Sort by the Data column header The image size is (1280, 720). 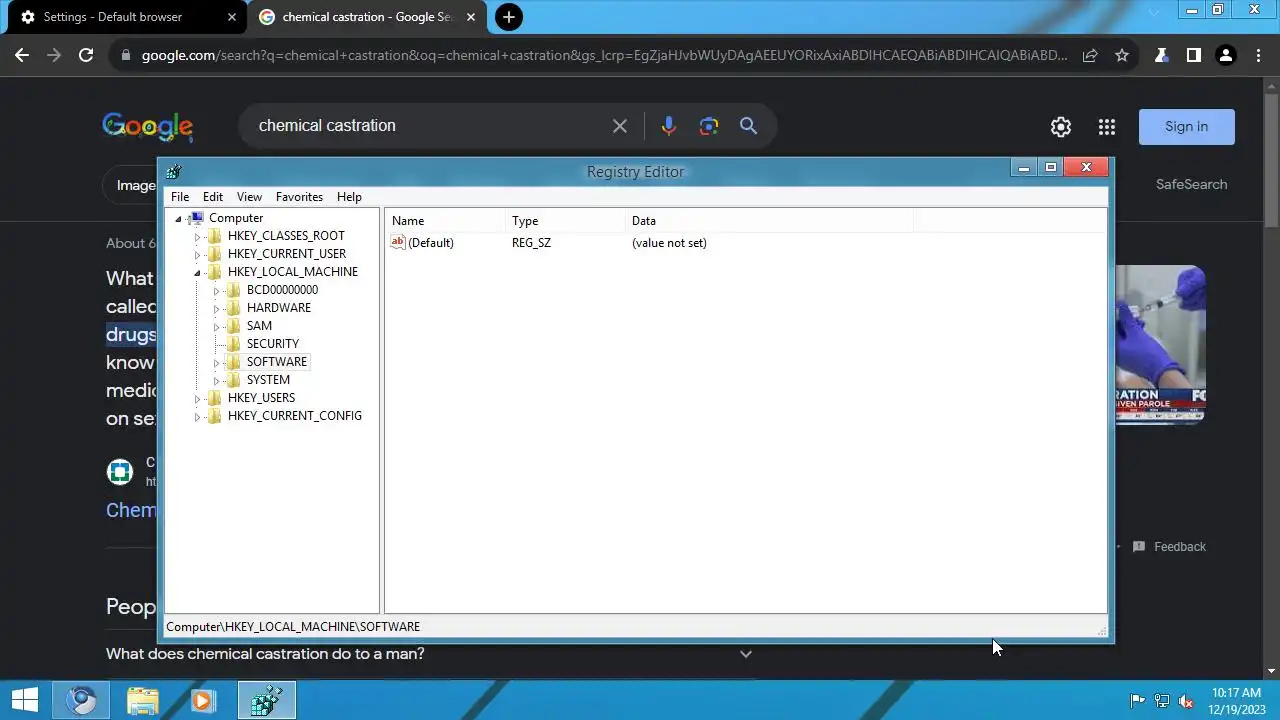pos(770,221)
